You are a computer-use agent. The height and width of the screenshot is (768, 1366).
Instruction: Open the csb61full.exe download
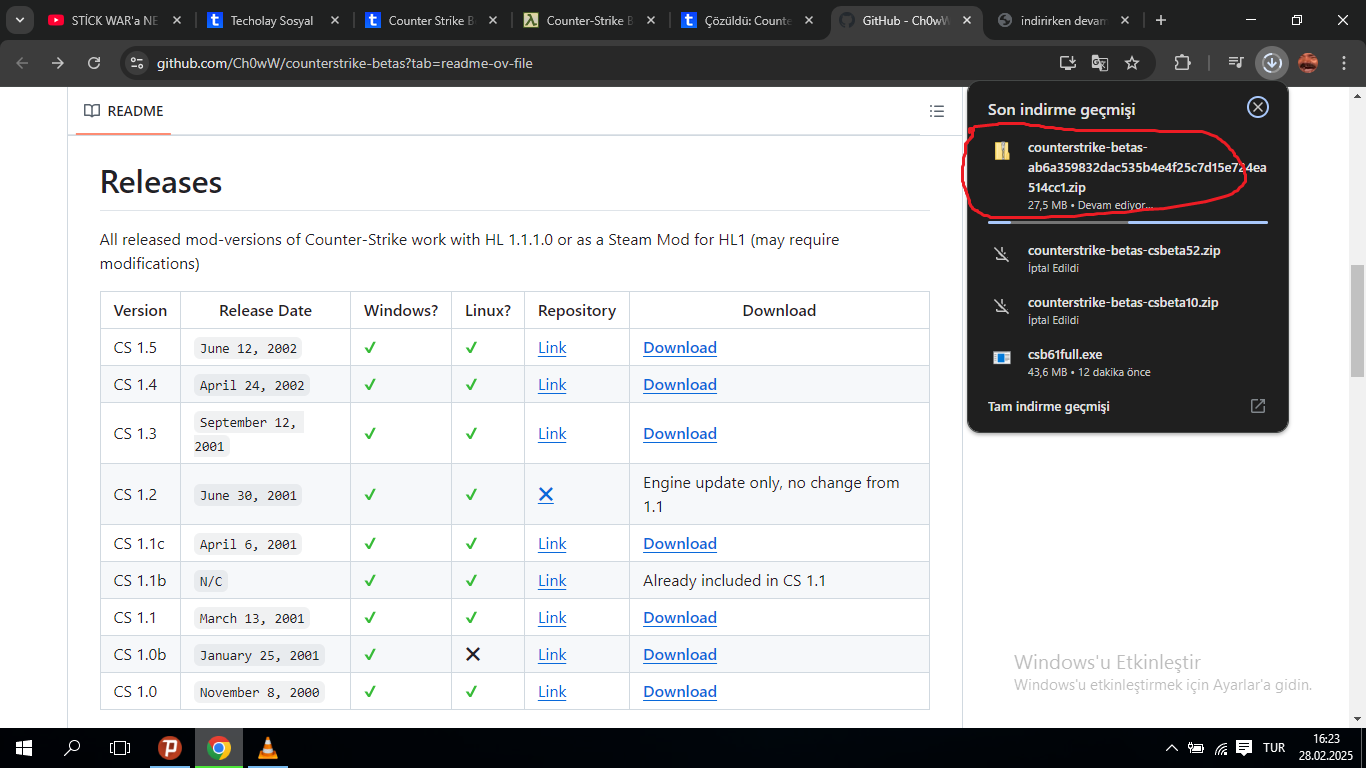[x=1127, y=362]
